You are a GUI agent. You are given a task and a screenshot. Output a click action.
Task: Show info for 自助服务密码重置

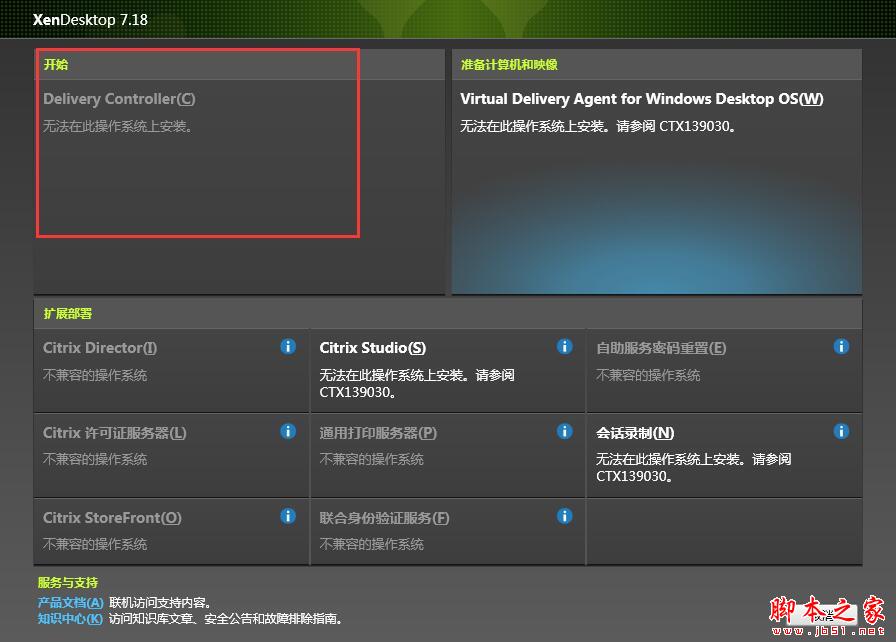[841, 346]
